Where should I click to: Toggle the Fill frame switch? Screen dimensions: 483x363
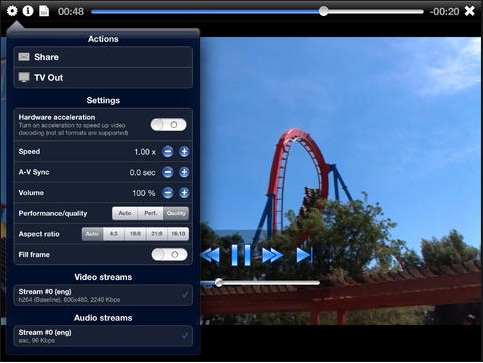[x=169, y=255]
